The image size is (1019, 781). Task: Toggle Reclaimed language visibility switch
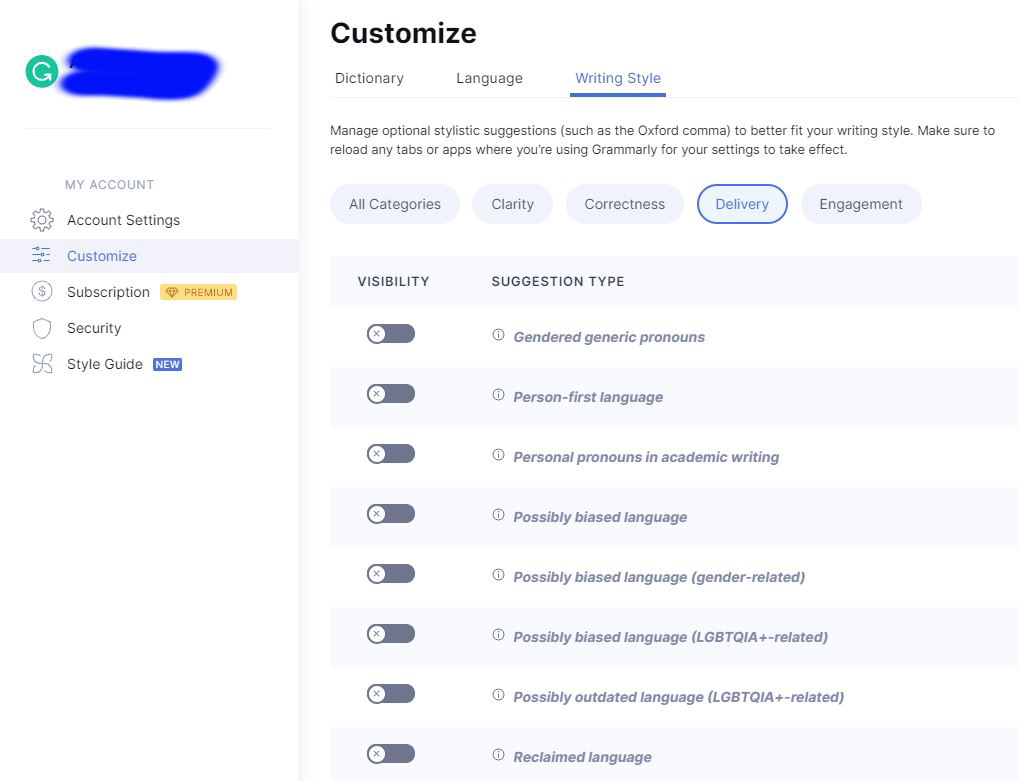coord(391,754)
